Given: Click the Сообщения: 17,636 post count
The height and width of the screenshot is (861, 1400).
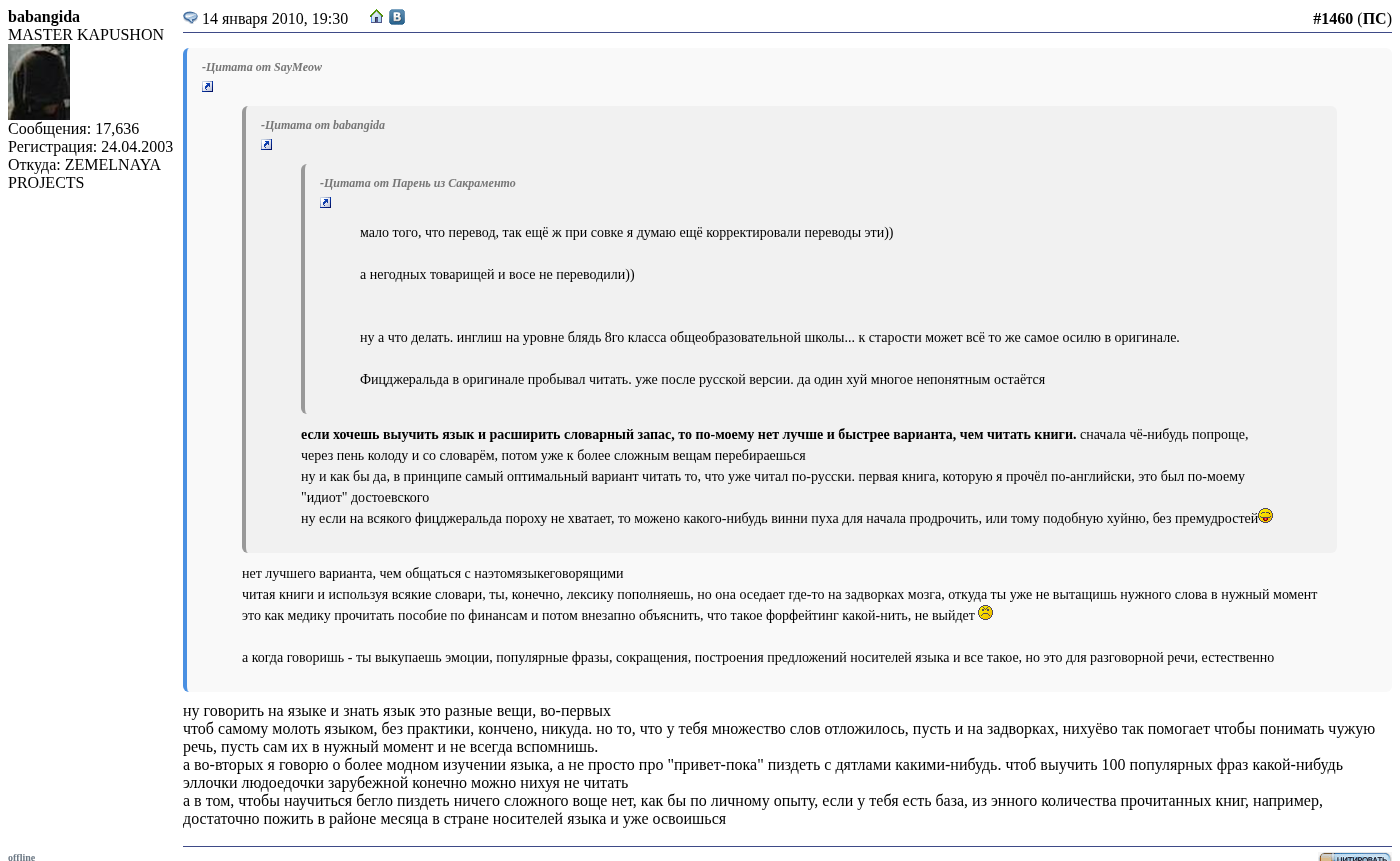Looking at the screenshot, I should pos(73,129).
